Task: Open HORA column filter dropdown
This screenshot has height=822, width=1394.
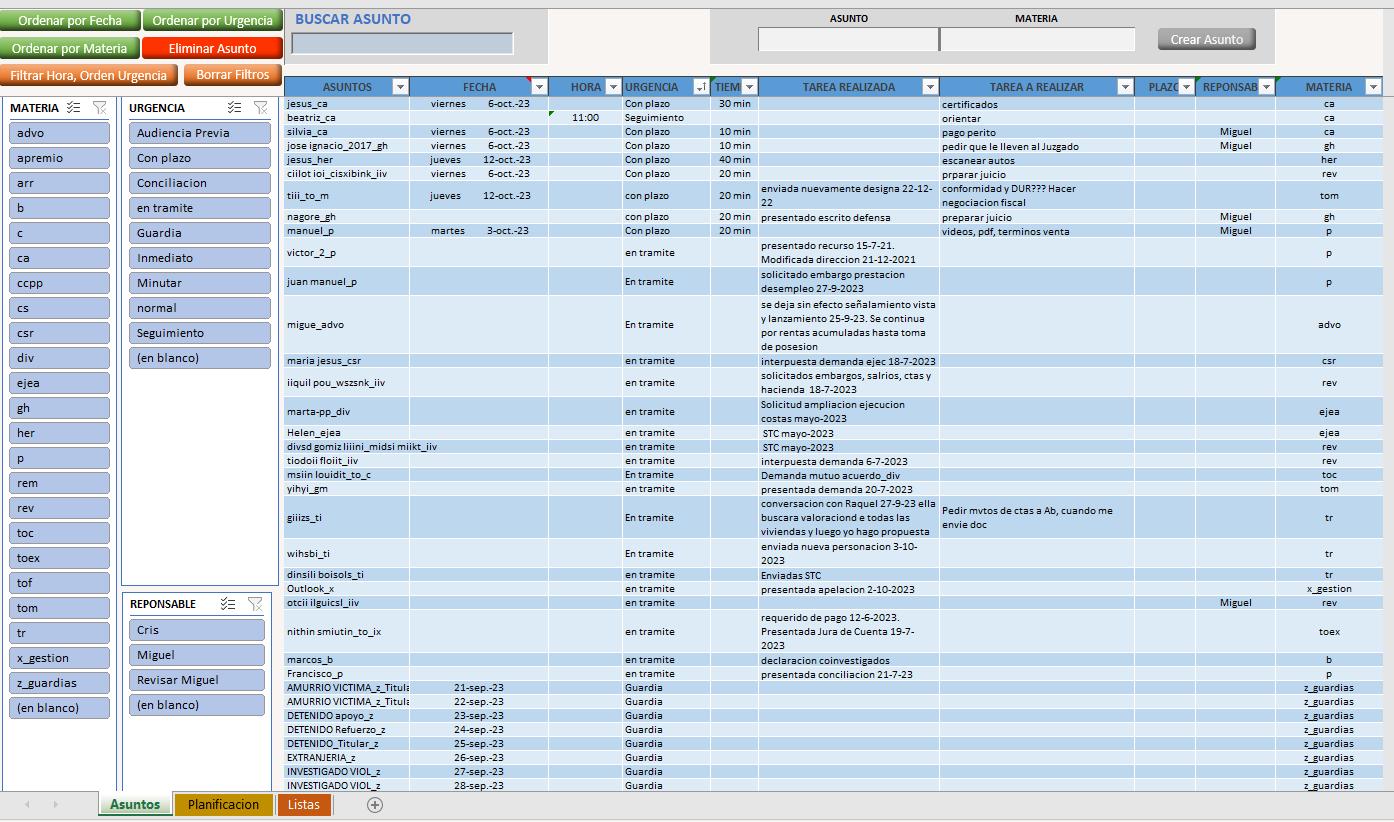Action: [613, 87]
